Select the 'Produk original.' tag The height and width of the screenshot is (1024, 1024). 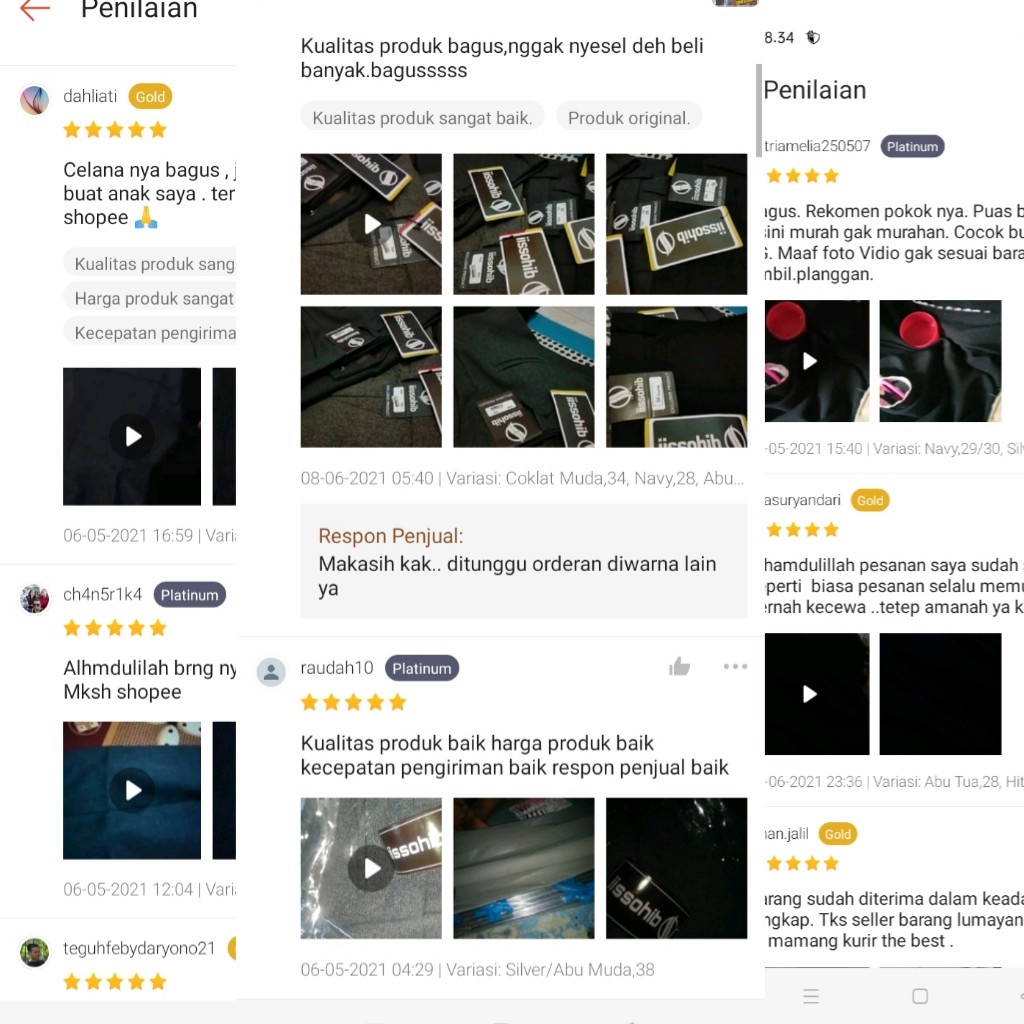tap(629, 118)
